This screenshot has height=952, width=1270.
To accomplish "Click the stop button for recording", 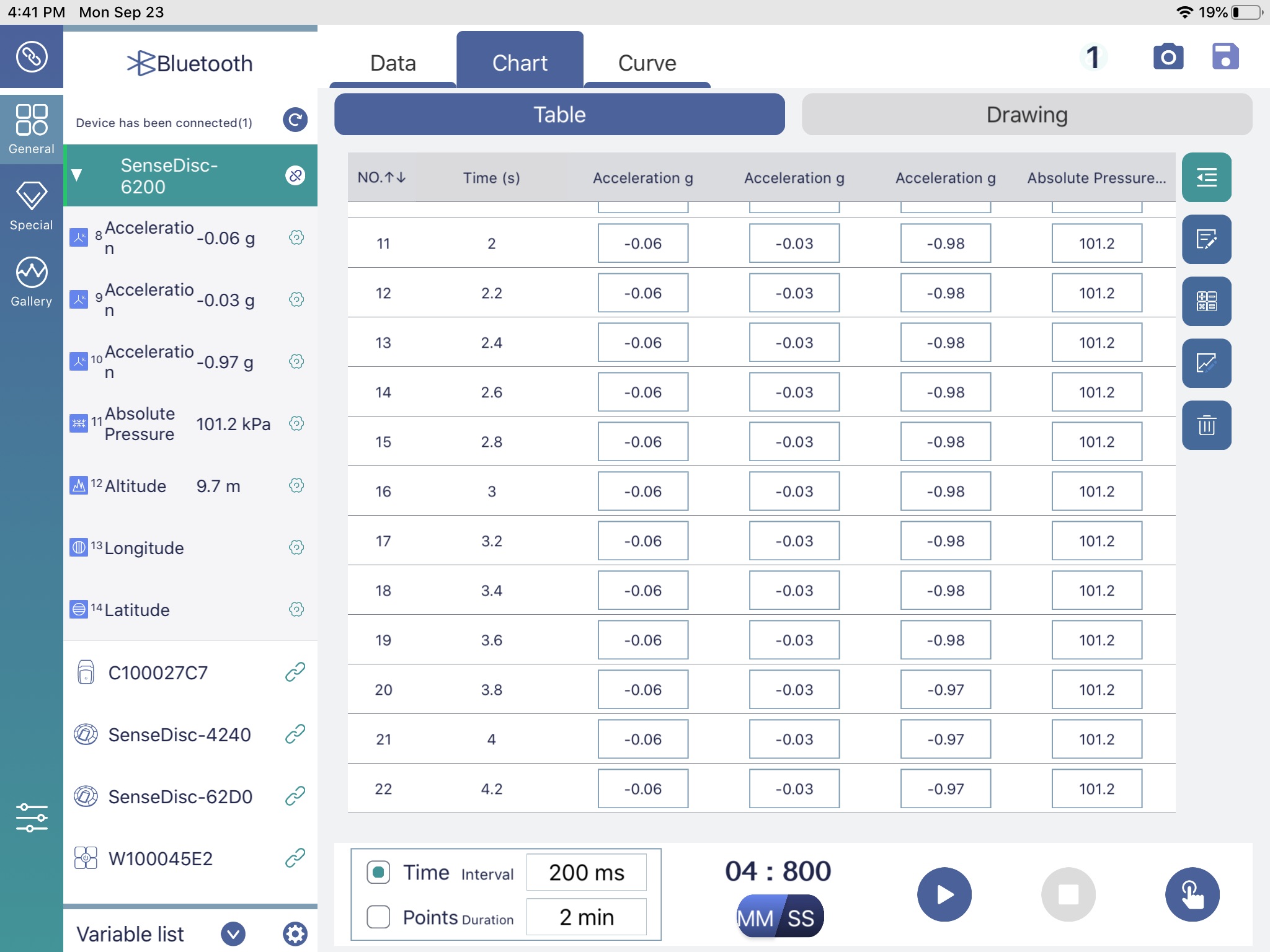I will pyautogui.click(x=1068, y=893).
